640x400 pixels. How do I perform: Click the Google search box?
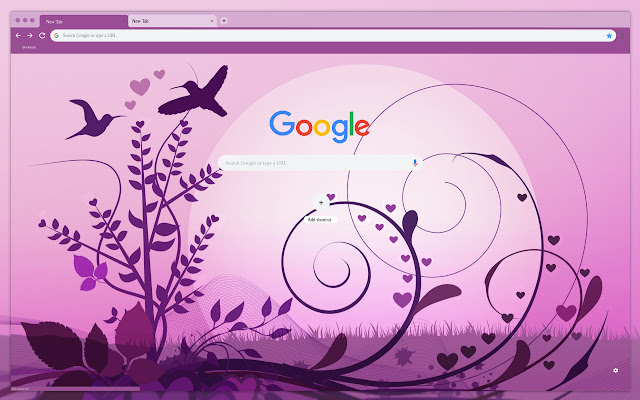pos(320,163)
